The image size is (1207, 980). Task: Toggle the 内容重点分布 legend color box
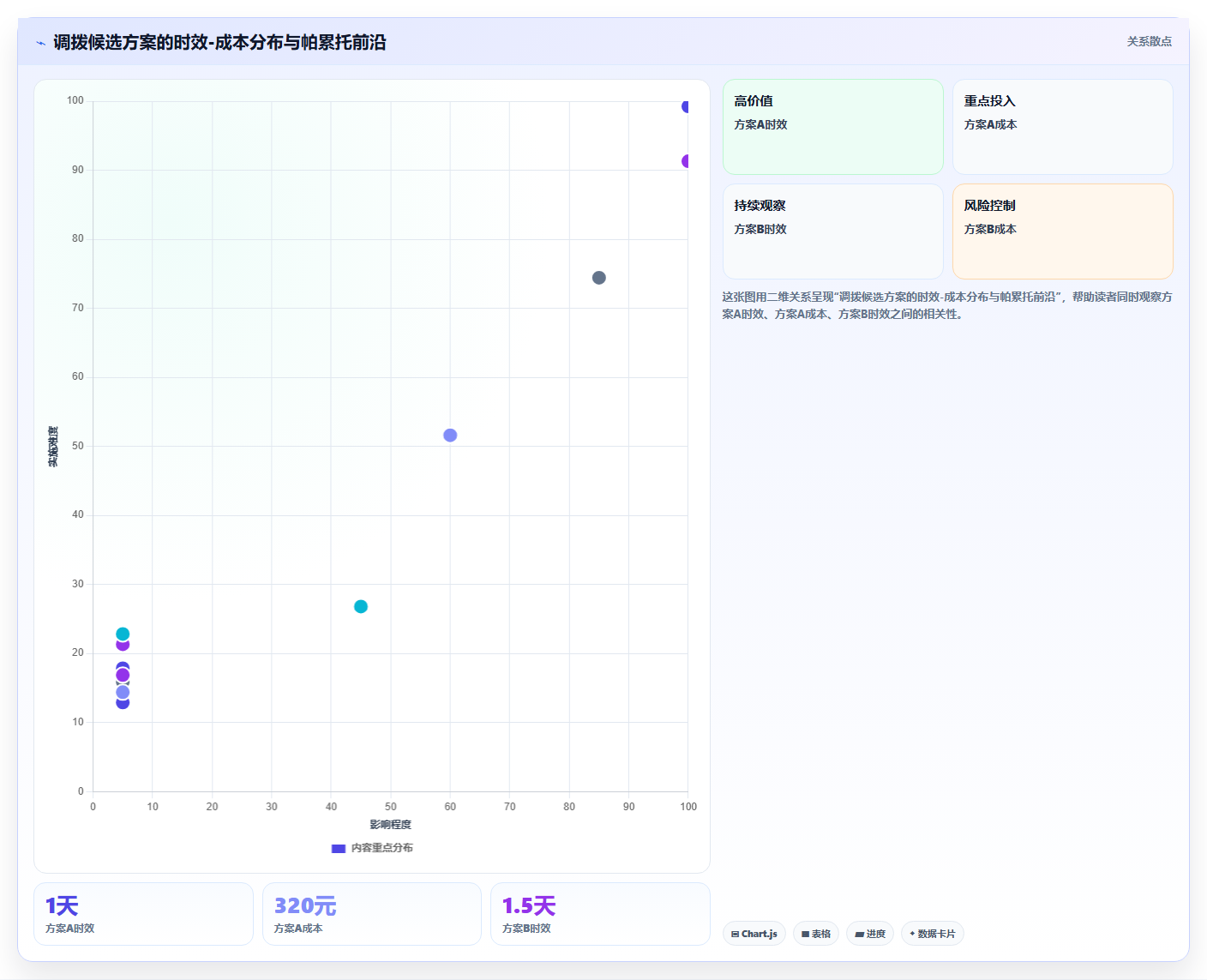pos(339,849)
